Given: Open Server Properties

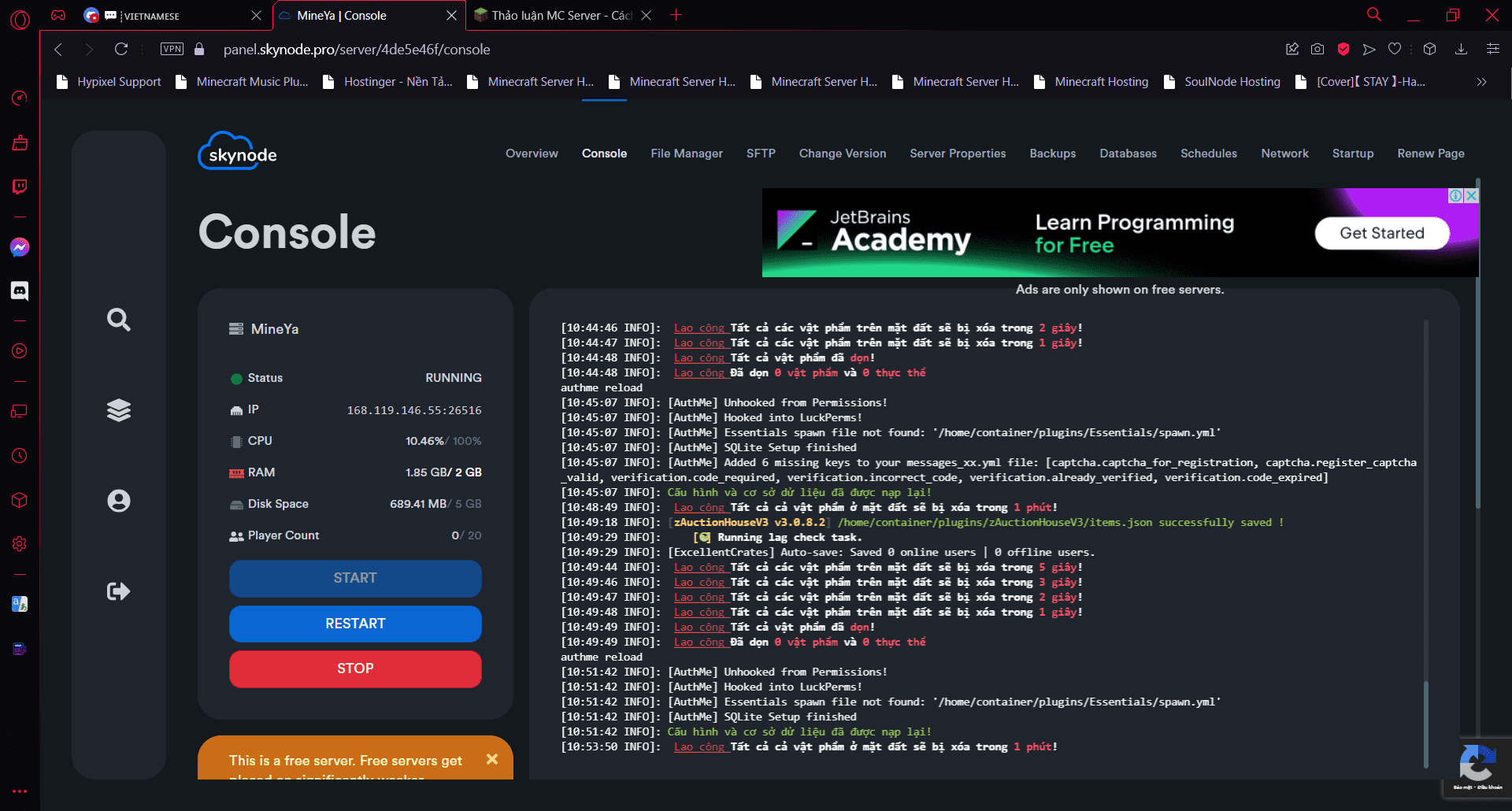Looking at the screenshot, I should tap(958, 154).
